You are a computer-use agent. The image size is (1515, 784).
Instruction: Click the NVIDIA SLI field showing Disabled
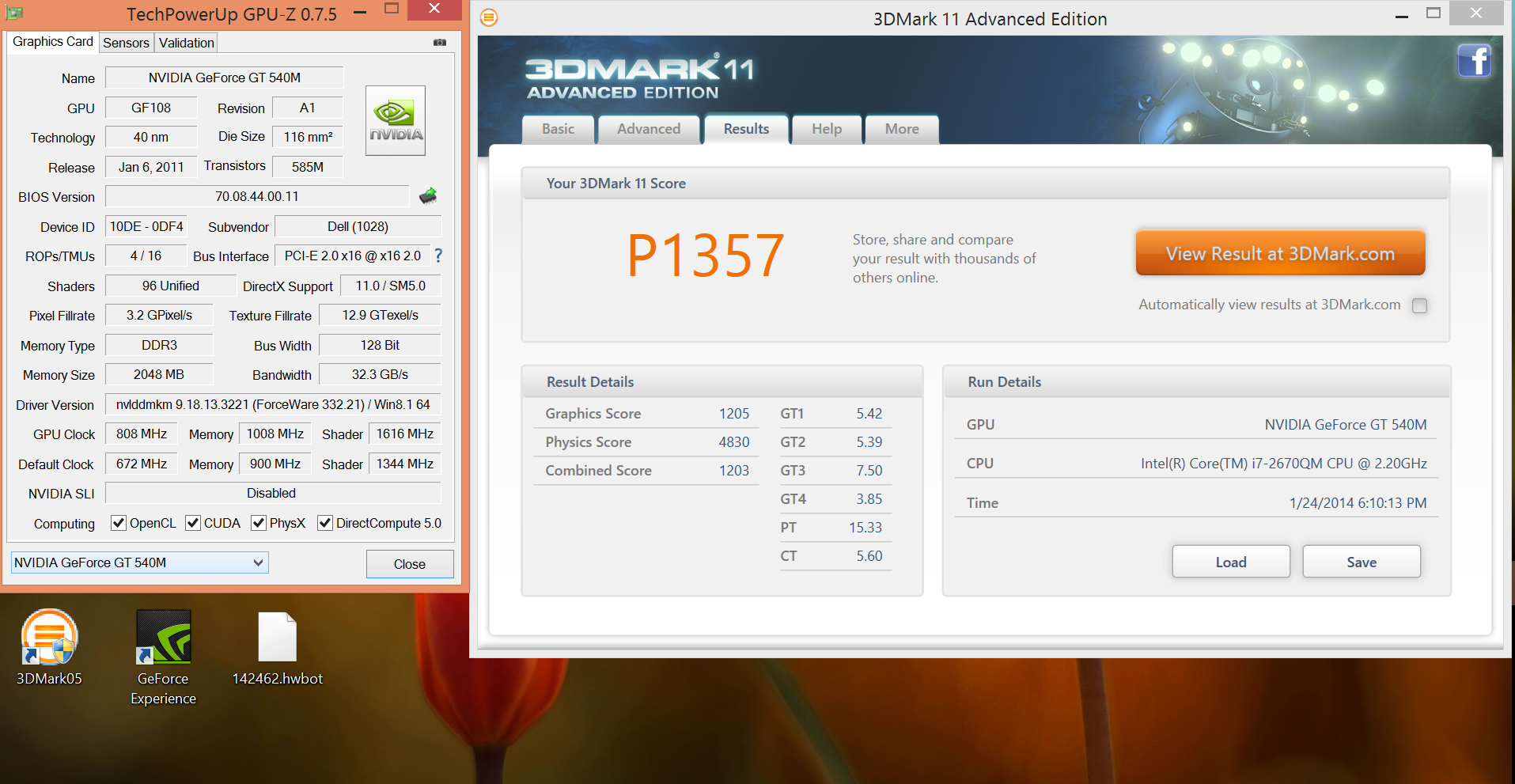(x=273, y=493)
